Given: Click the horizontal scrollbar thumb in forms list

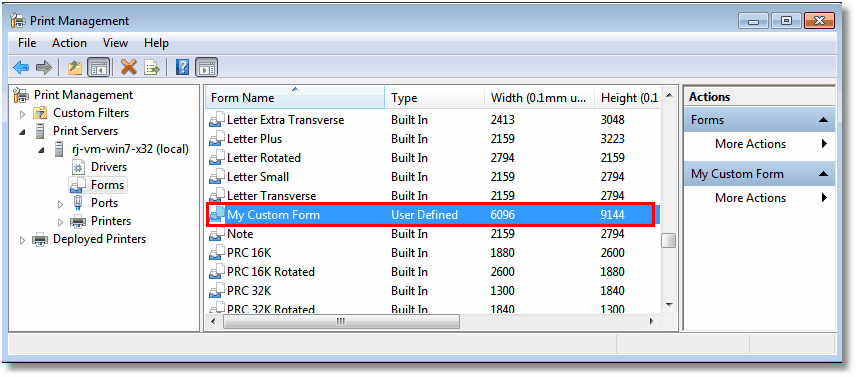Looking at the screenshot, I should pyautogui.click(x=341, y=321).
